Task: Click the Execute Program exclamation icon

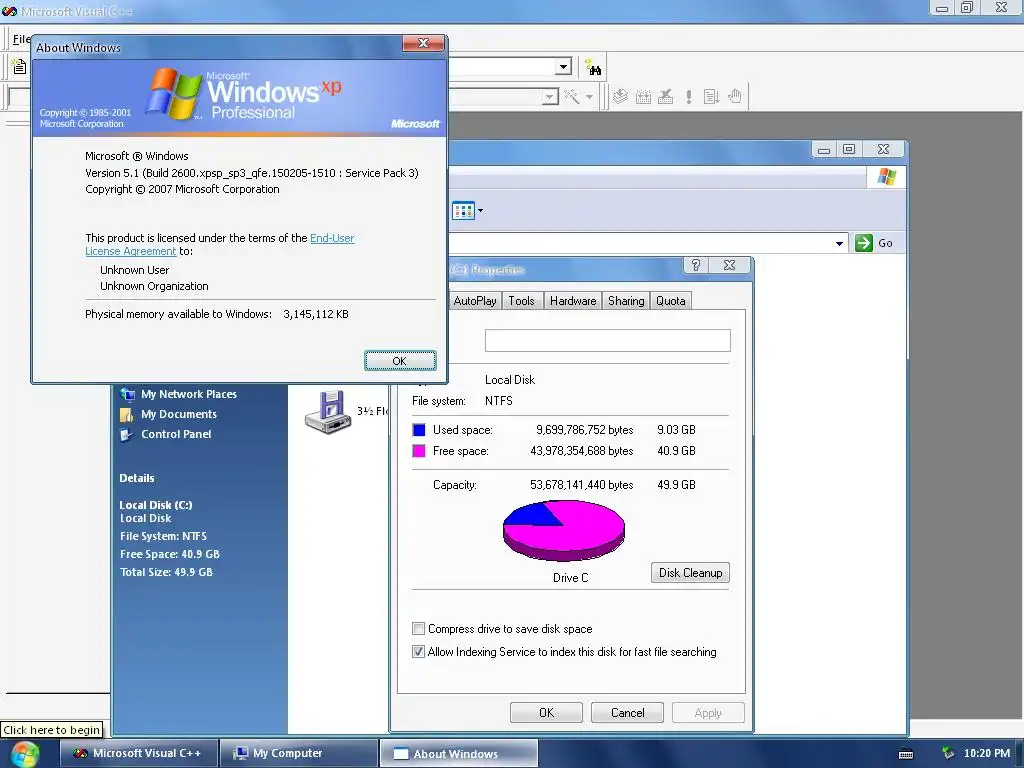Action: click(688, 97)
